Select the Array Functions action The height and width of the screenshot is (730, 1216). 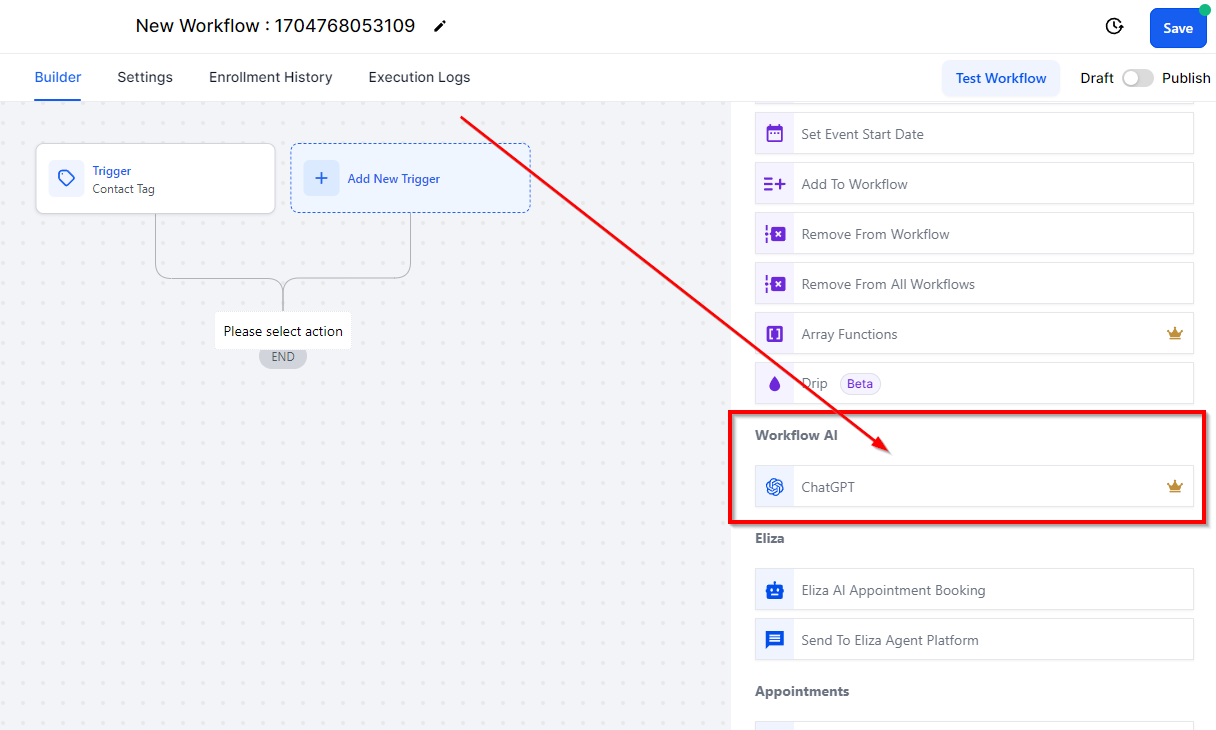tap(974, 334)
